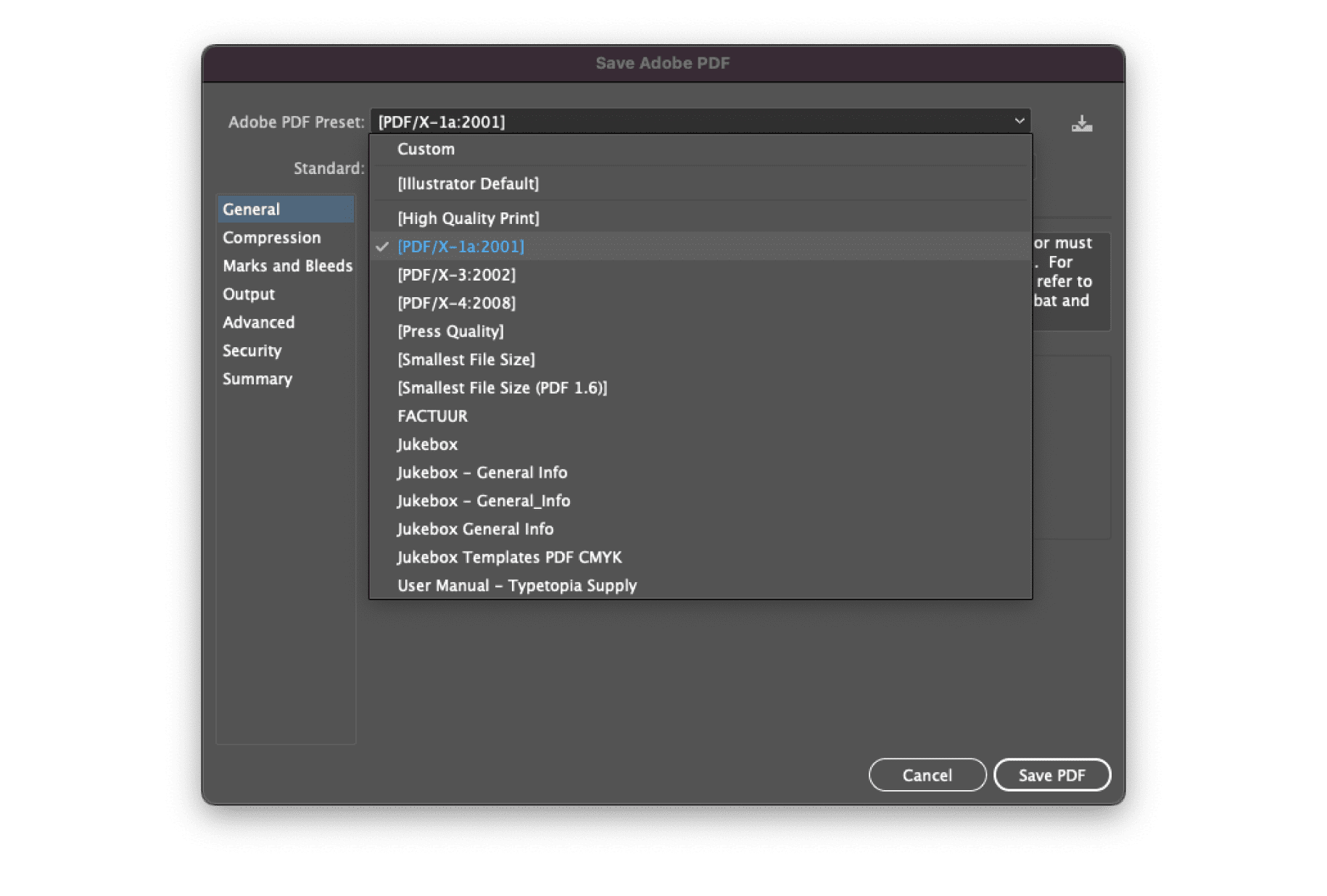Viewport: 1327px width, 896px height.
Task: Select the [PDF/X-4:2008] preset
Action: [x=700, y=303]
